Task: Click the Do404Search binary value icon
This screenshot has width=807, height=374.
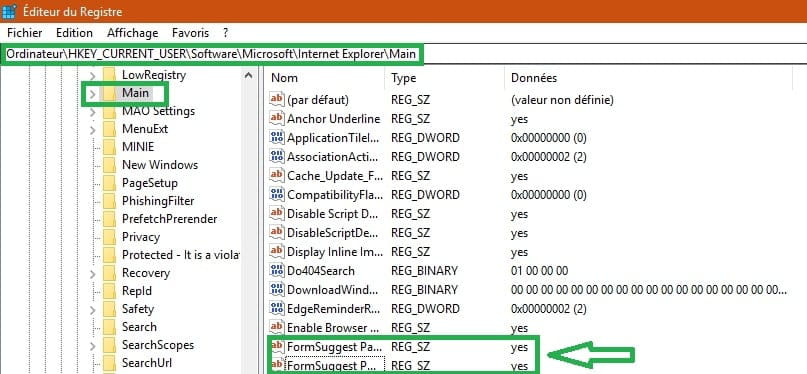Action: pos(277,271)
